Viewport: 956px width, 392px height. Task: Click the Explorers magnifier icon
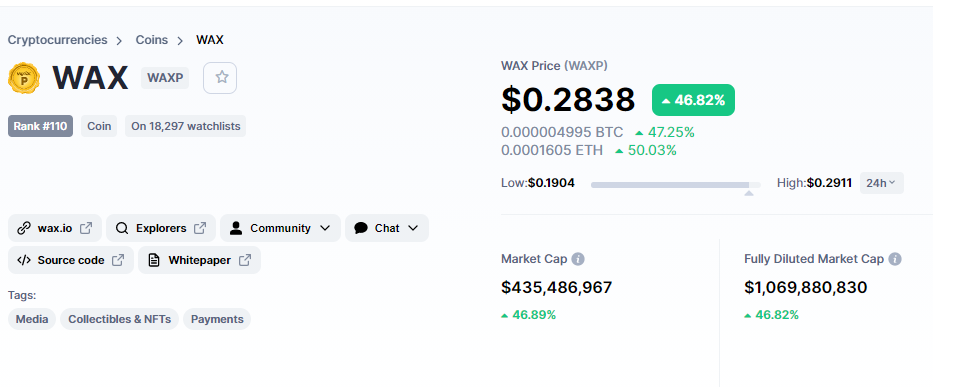[x=122, y=228]
